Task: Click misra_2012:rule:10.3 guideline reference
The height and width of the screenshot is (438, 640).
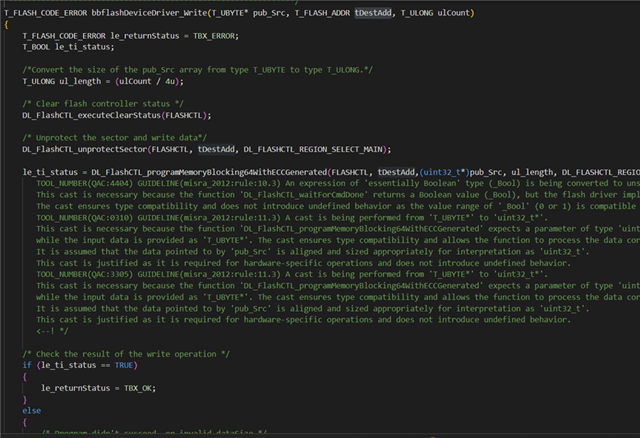Action: 231,184
